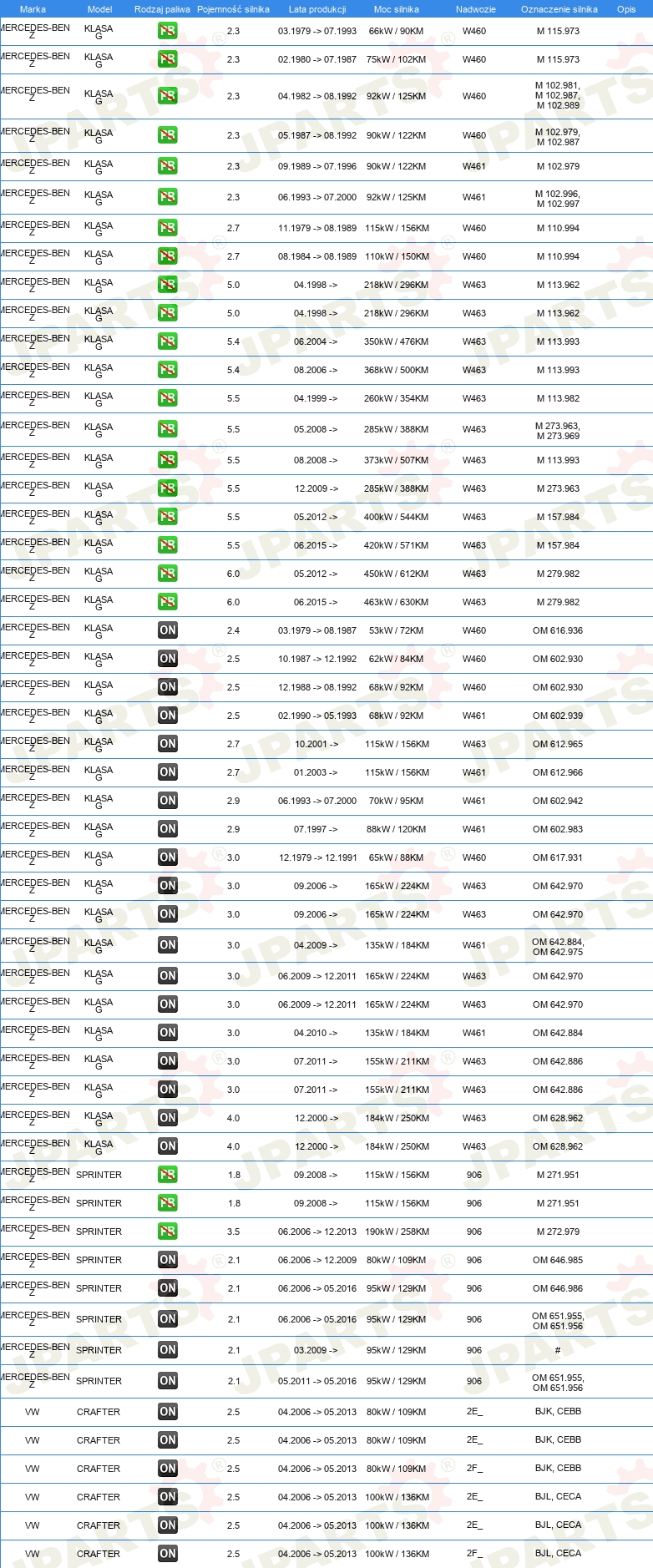The width and height of the screenshot is (653, 1568).
Task: Click the ON icon in the 12.1988 -> 08.1992 row
Action: (168, 687)
